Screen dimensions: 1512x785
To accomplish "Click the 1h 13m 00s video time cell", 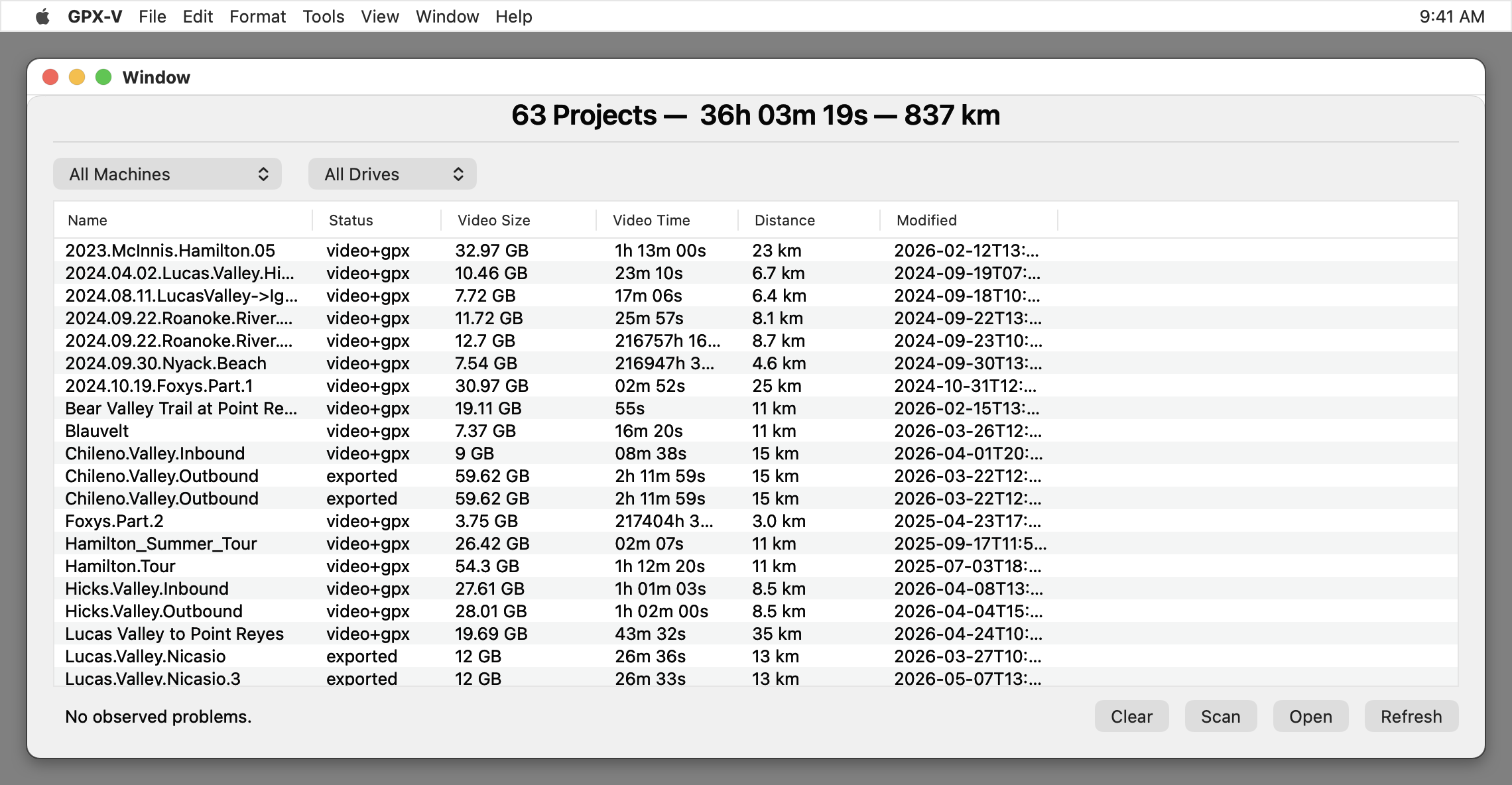I will 660,251.
